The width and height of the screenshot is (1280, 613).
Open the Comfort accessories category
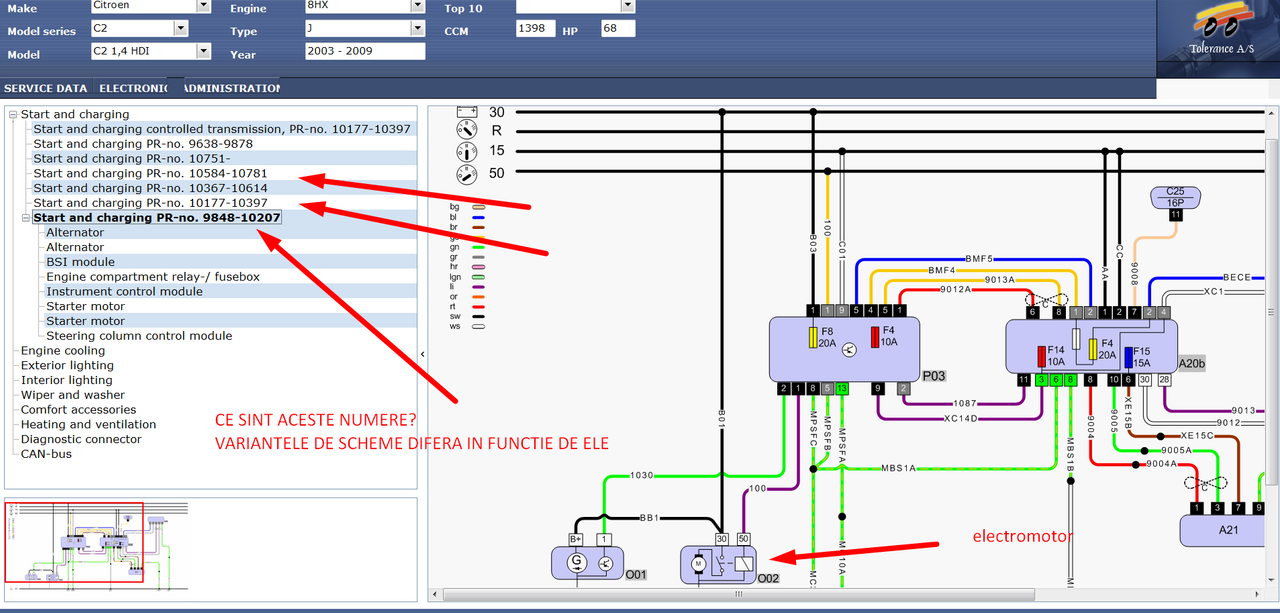(x=78, y=410)
